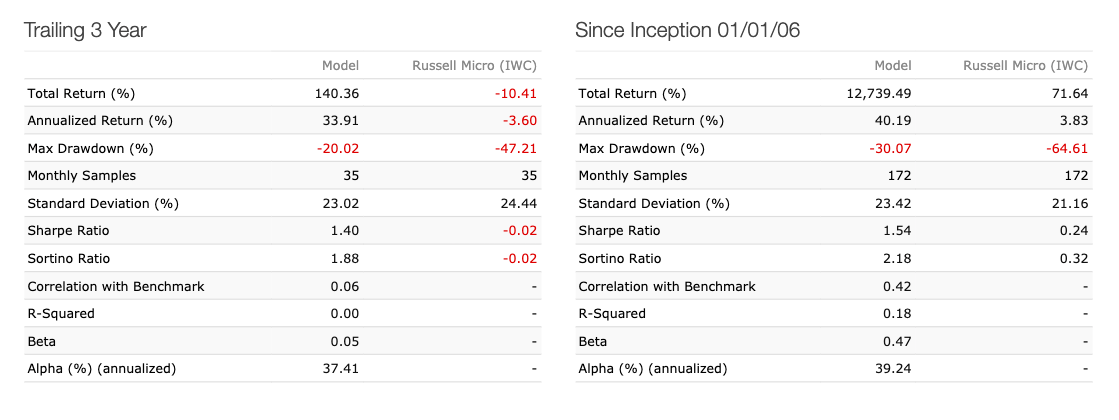Select the Max Drawdown value -20.02
1119x420 pixels.
(x=338, y=149)
